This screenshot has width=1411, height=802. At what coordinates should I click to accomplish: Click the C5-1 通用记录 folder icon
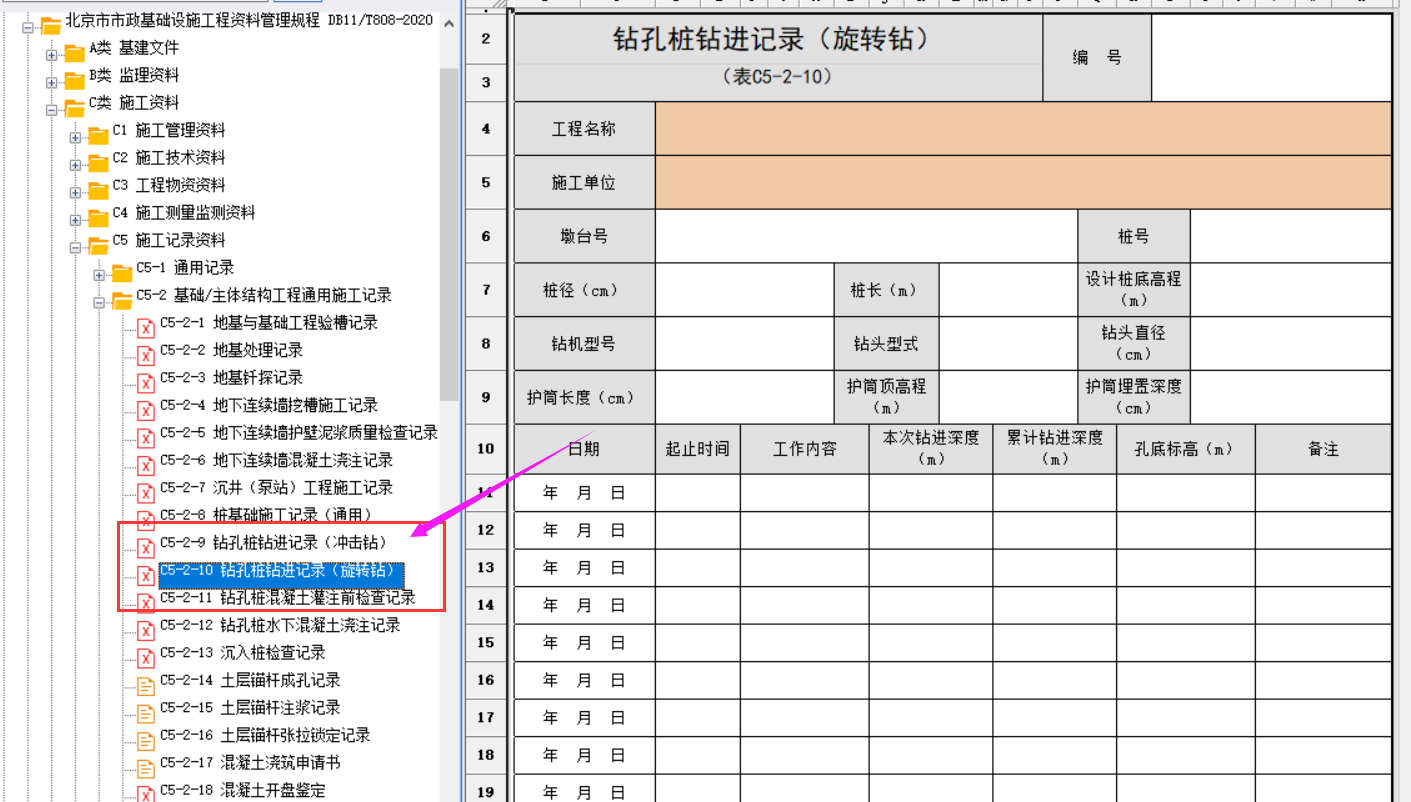121,271
